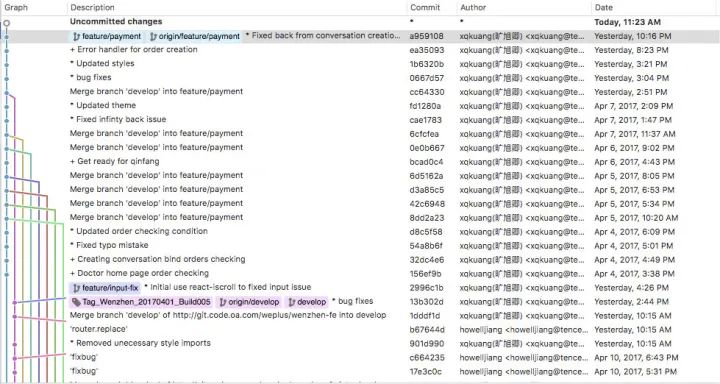Click the Commit column header

[x=425, y=7]
